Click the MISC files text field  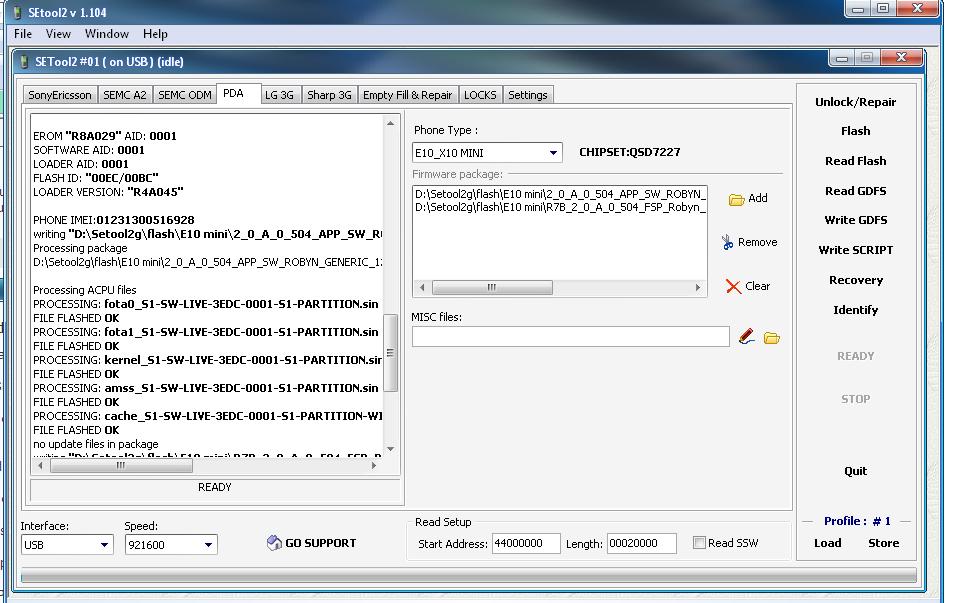click(571, 336)
